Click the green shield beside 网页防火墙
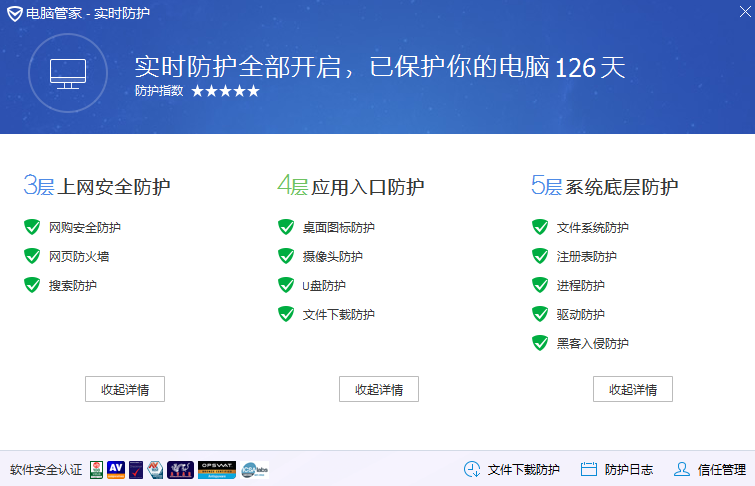Screen dimensions: 755x486 [32, 256]
